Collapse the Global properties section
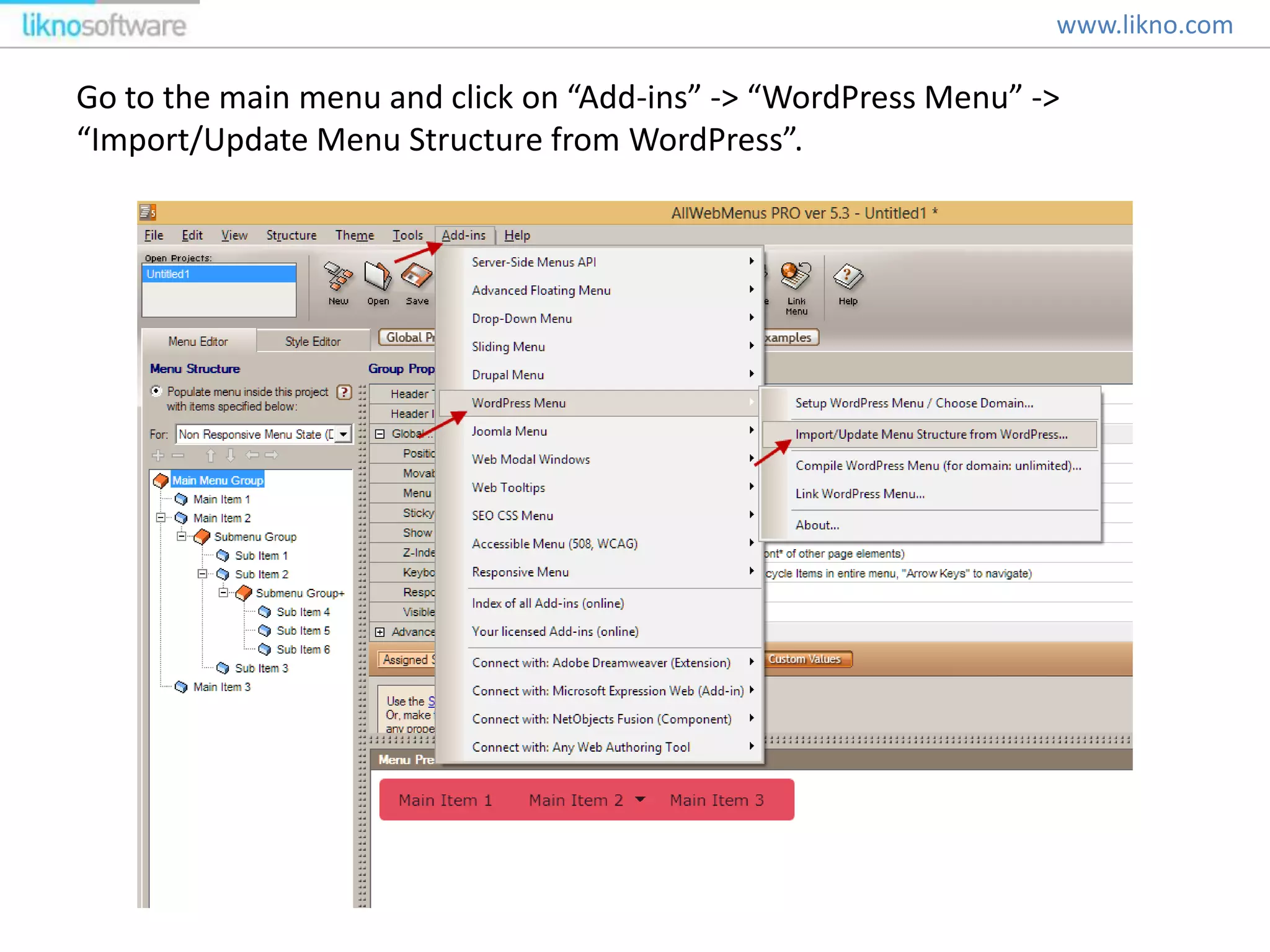This screenshot has width=1270, height=952. pos(380,434)
